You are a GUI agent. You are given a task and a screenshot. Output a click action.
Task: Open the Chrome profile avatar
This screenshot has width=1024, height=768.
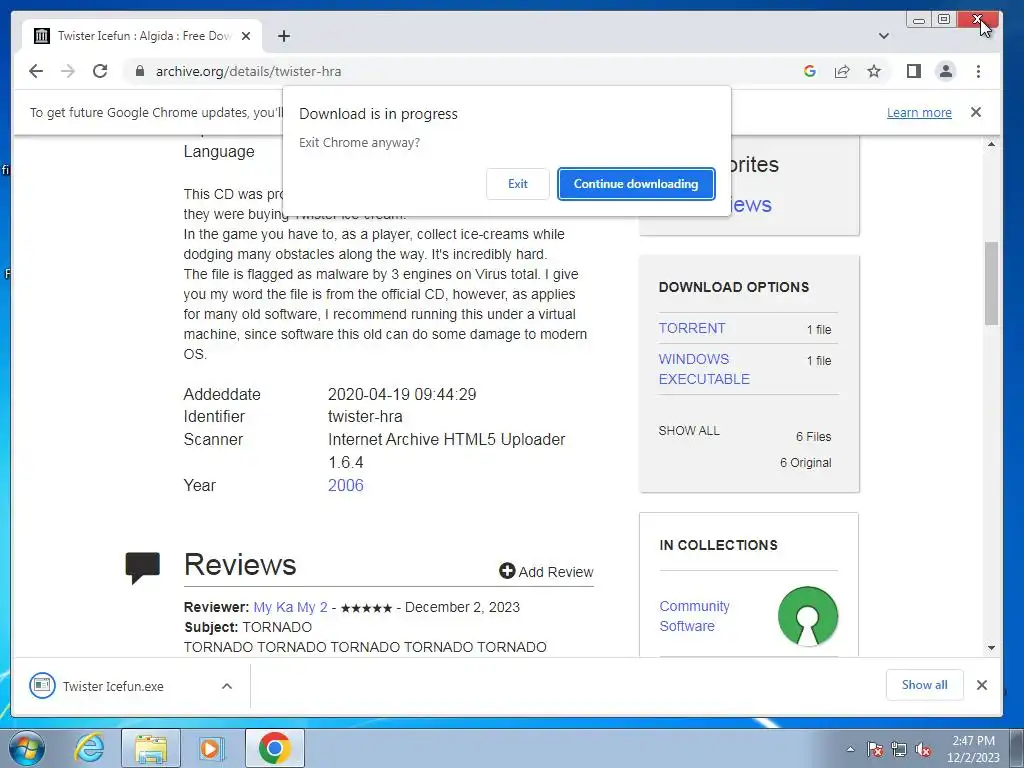pyautogui.click(x=946, y=71)
